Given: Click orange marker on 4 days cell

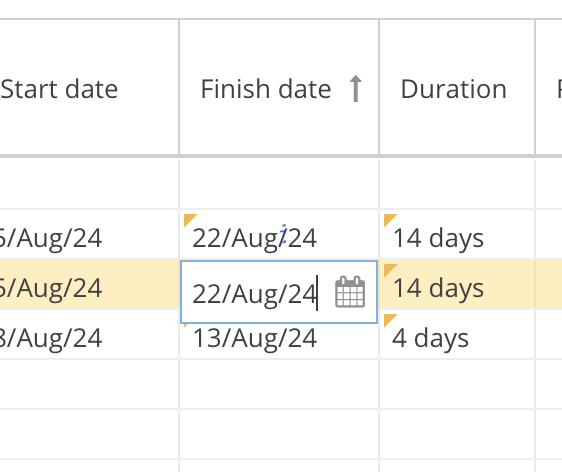Looking at the screenshot, I should (x=390, y=320).
